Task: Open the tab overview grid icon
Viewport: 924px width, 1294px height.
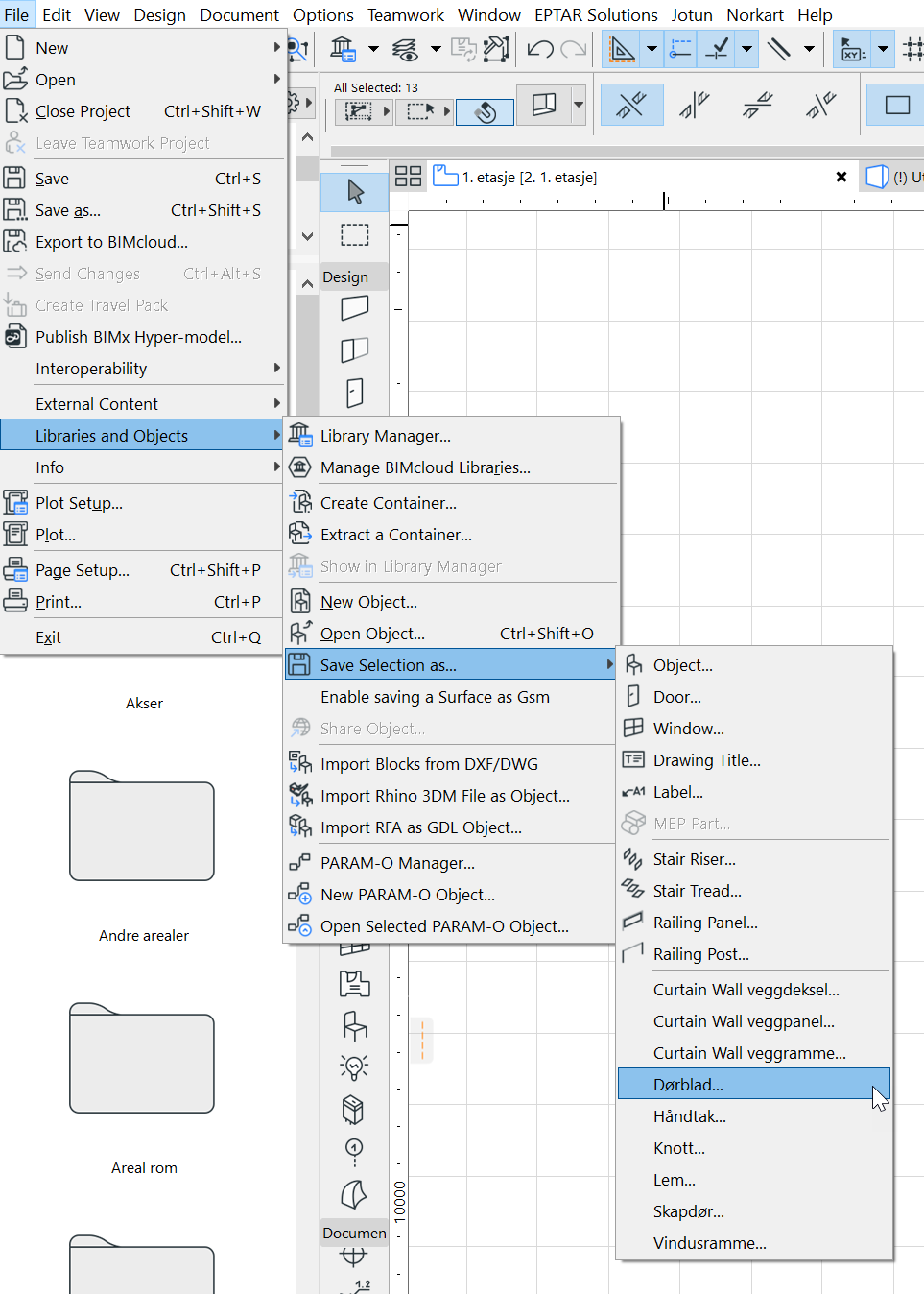Action: pos(408,176)
